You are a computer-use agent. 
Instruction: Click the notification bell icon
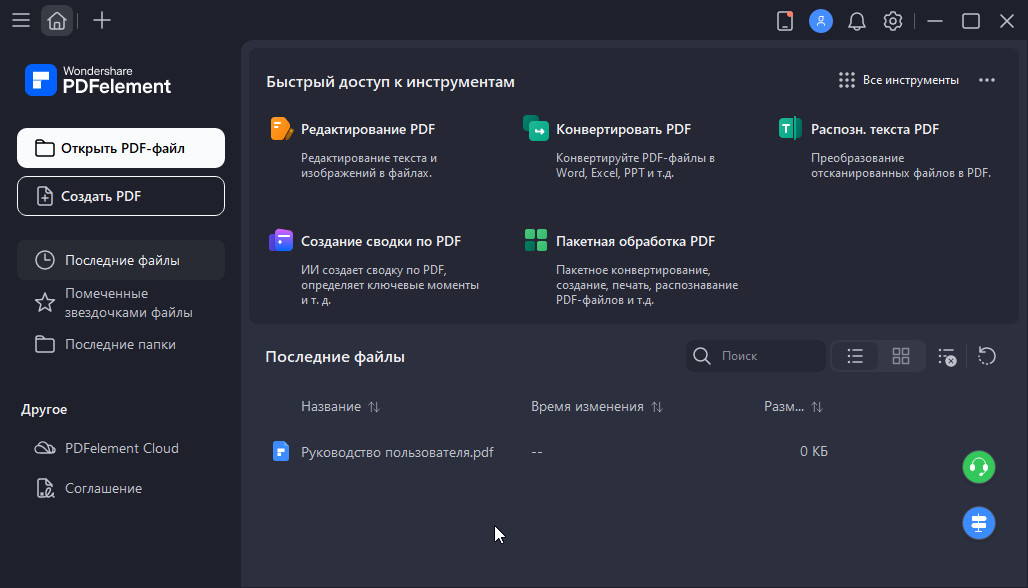[x=857, y=21]
